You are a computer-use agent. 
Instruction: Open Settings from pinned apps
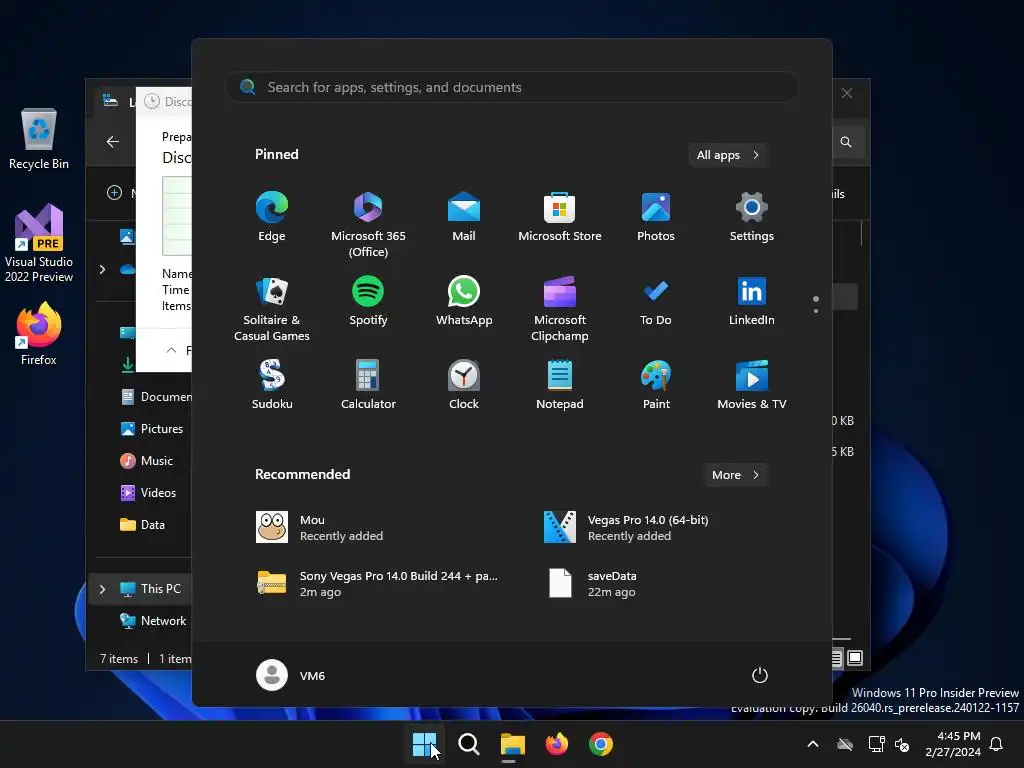tap(752, 217)
